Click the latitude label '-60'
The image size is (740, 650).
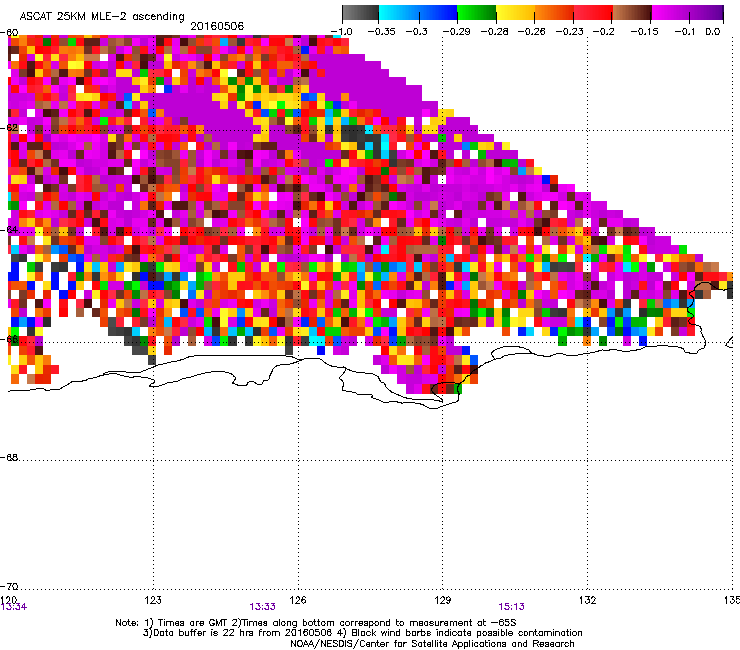(x=9, y=33)
